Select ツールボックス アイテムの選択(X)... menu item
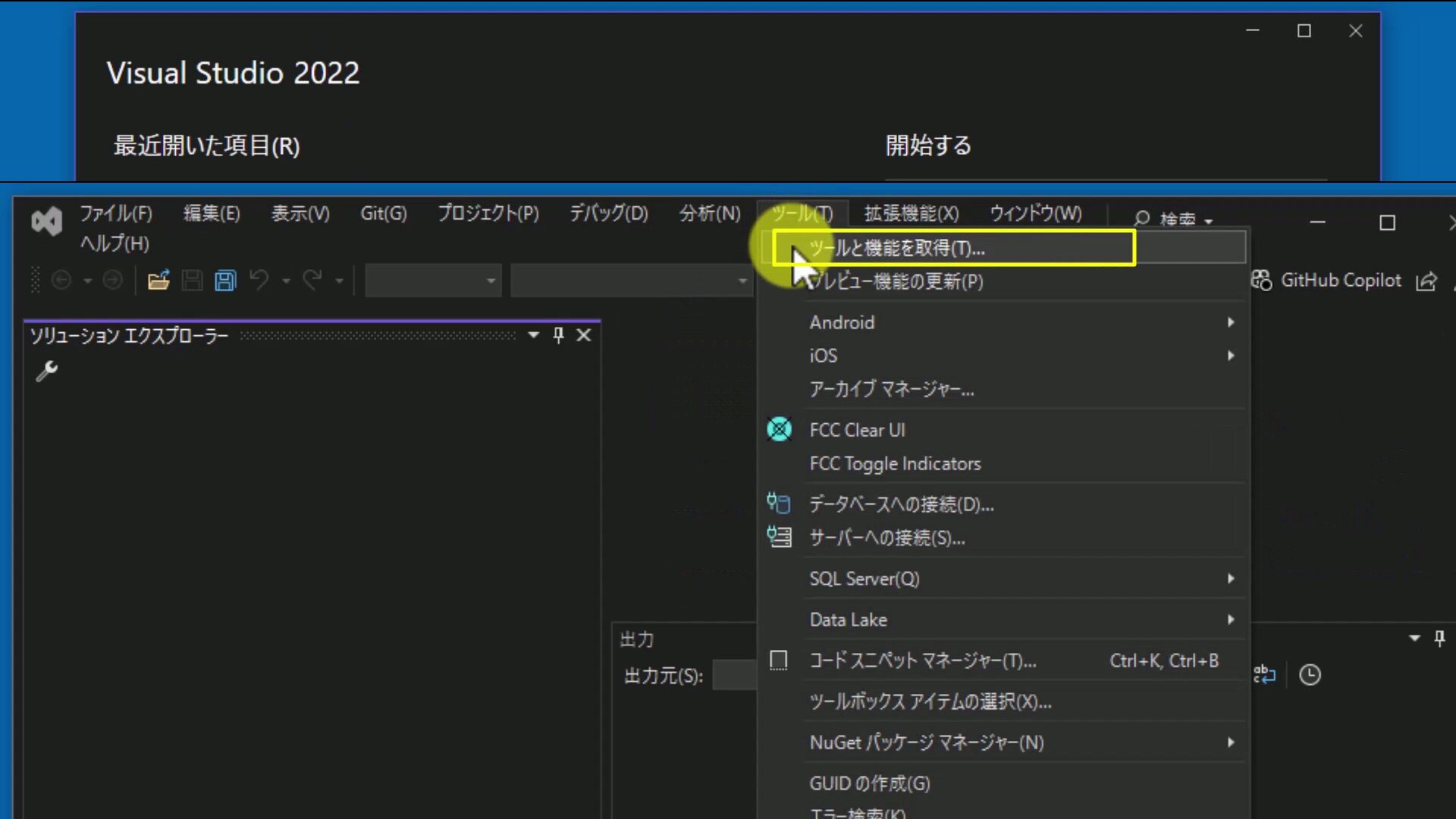The image size is (1456, 819). tap(1003, 701)
